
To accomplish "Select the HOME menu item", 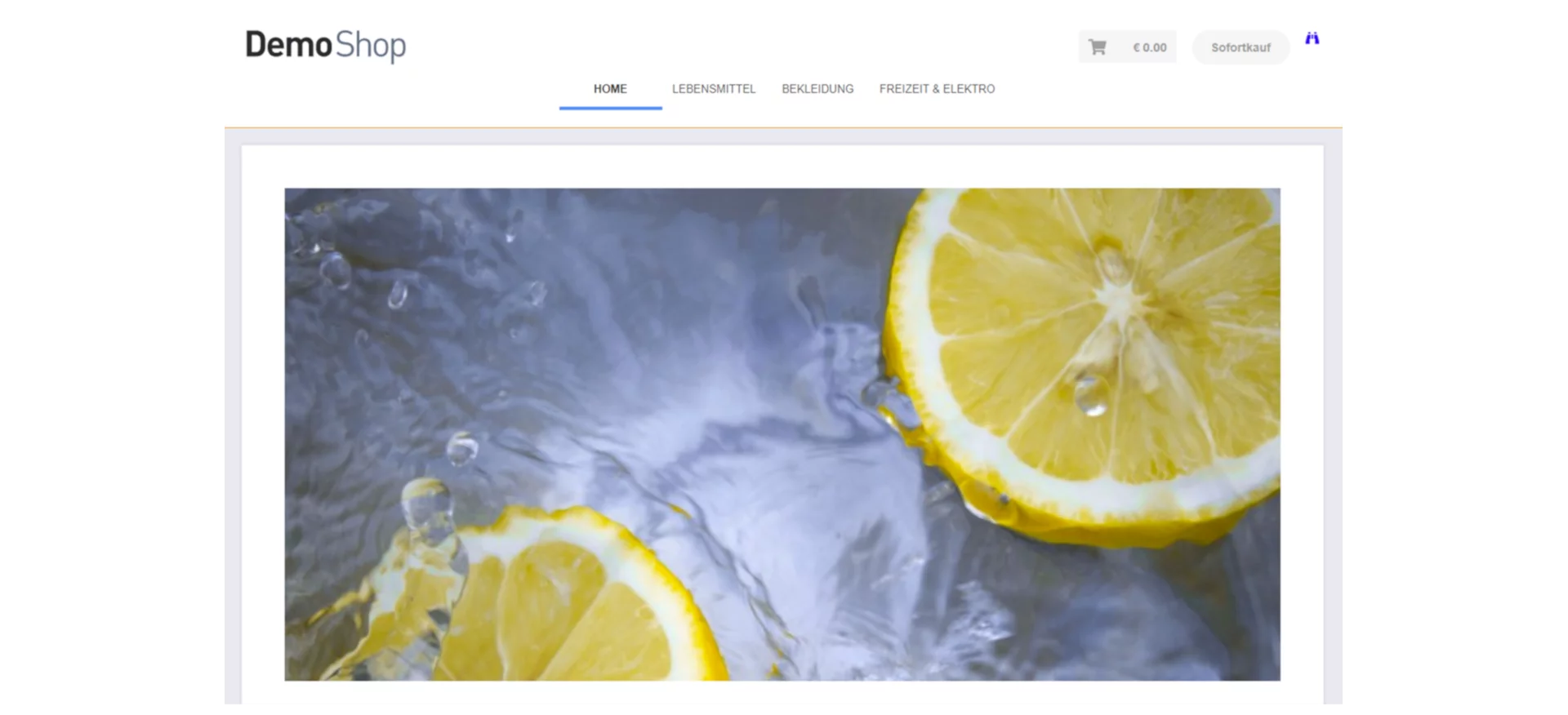I will click(610, 89).
